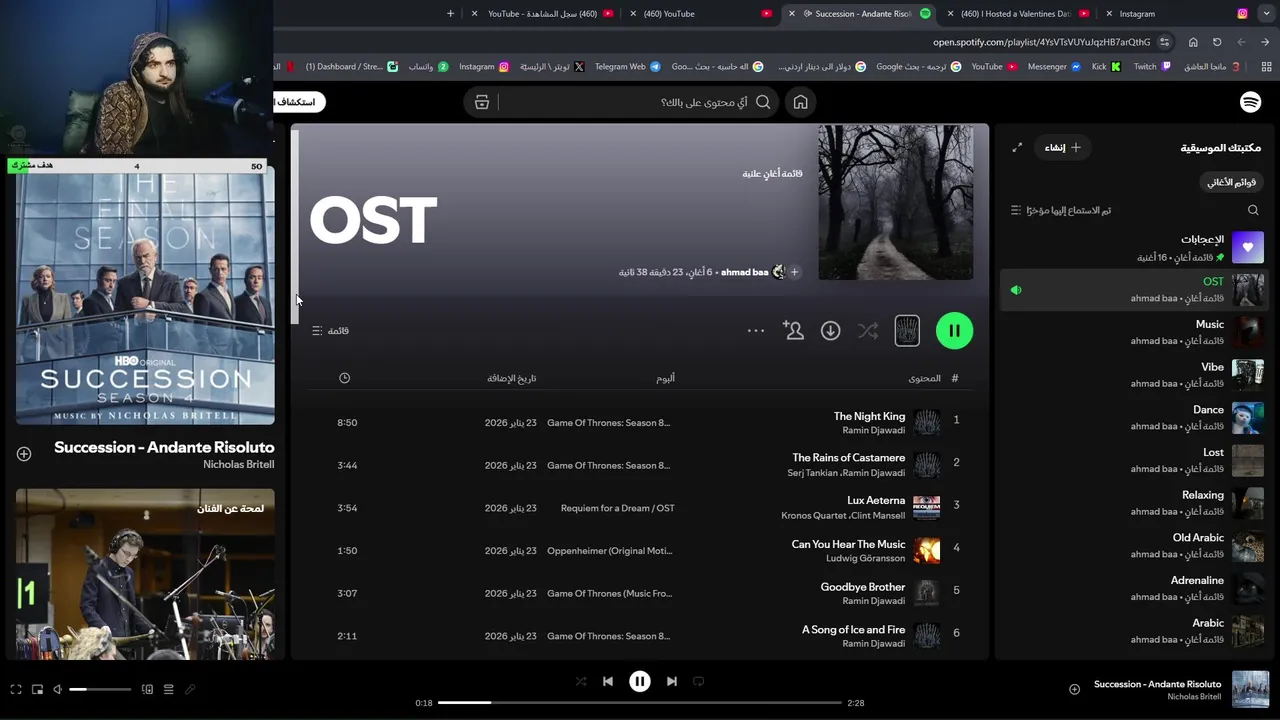Click the Spotify logo

(x=1250, y=102)
